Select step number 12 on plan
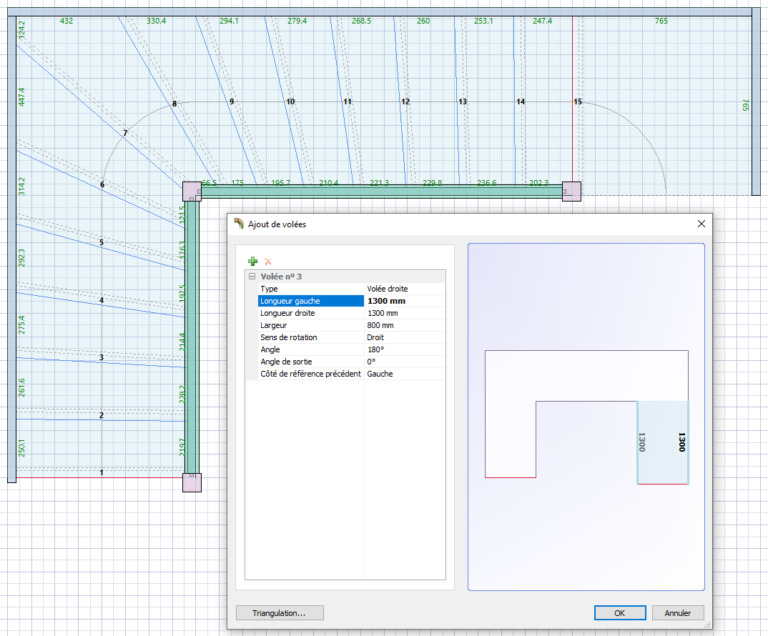 (x=406, y=101)
